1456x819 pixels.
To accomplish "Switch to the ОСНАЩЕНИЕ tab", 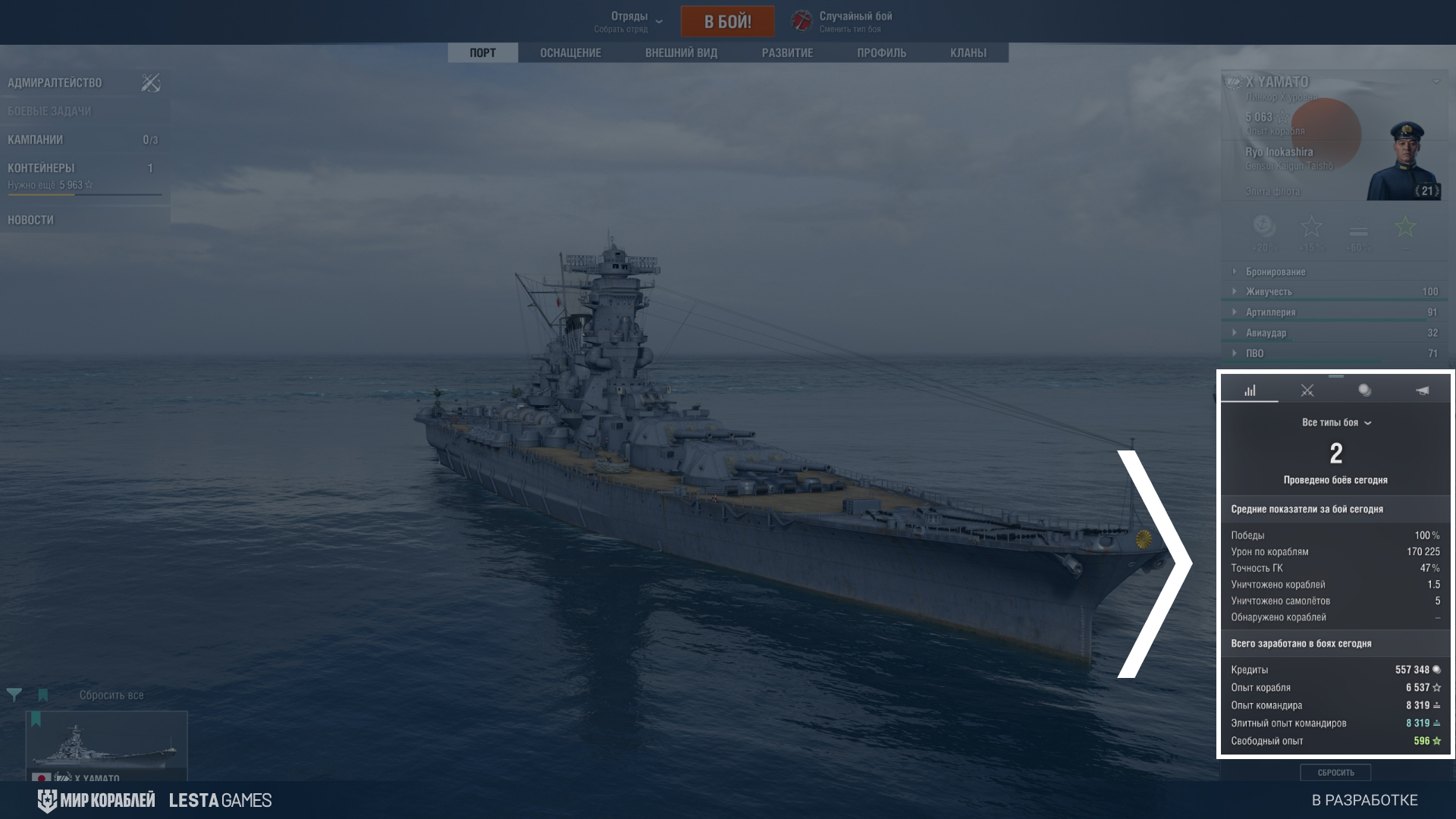I will coord(570,53).
